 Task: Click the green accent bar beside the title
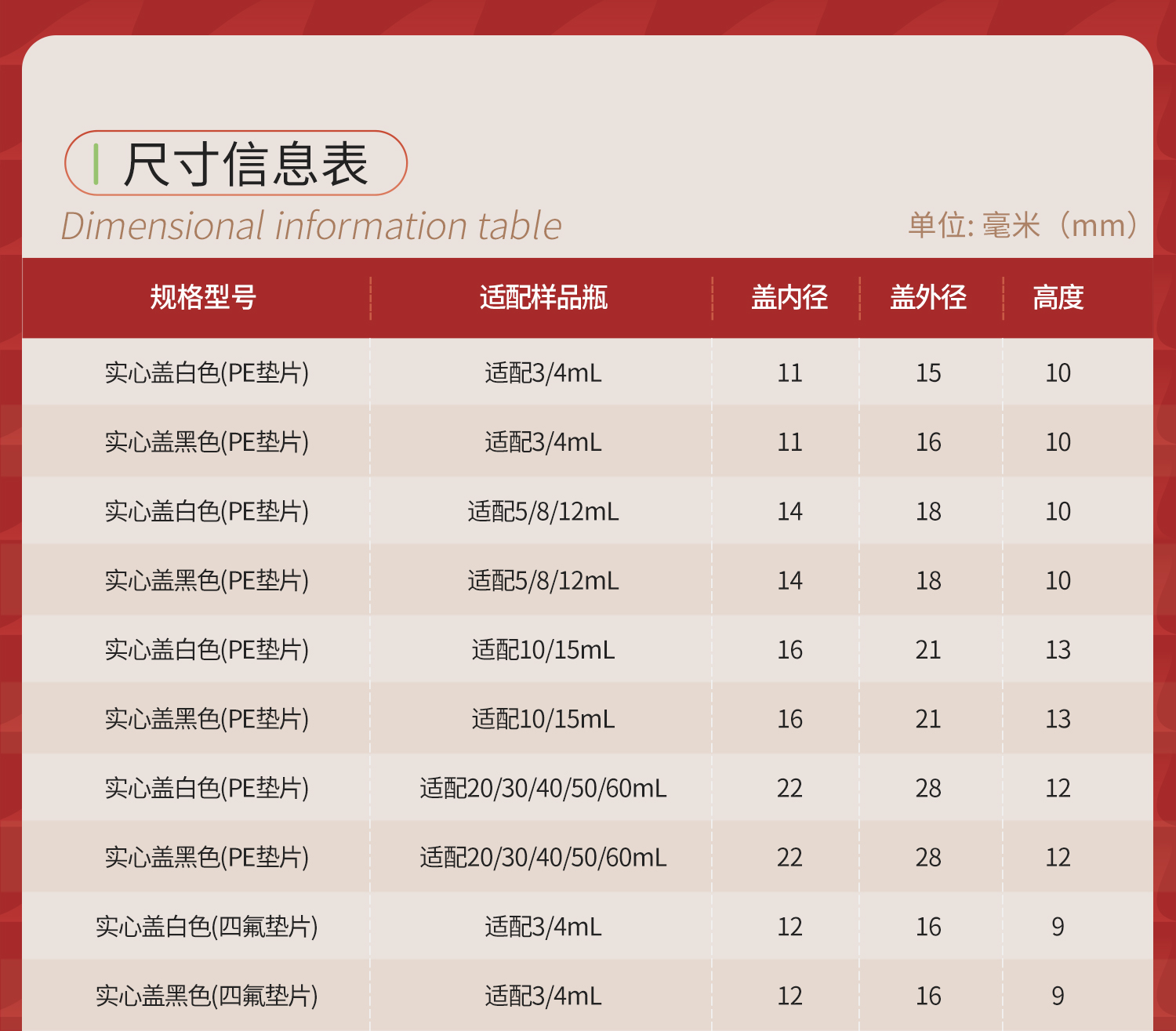click(96, 165)
